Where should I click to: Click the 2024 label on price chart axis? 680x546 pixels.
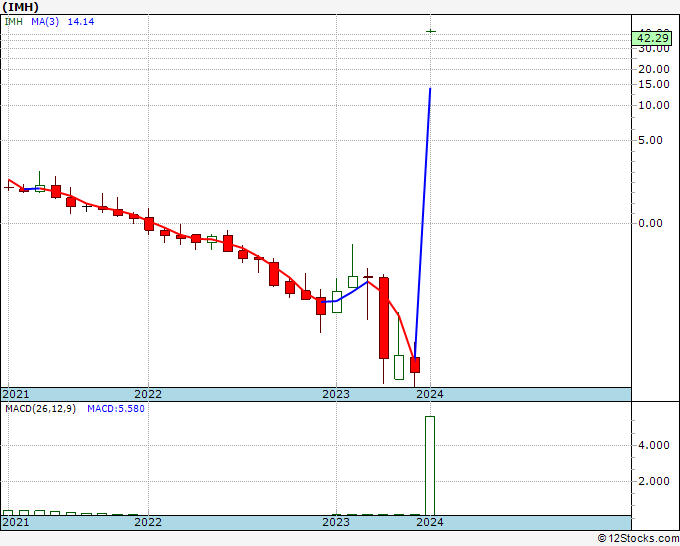(x=430, y=394)
